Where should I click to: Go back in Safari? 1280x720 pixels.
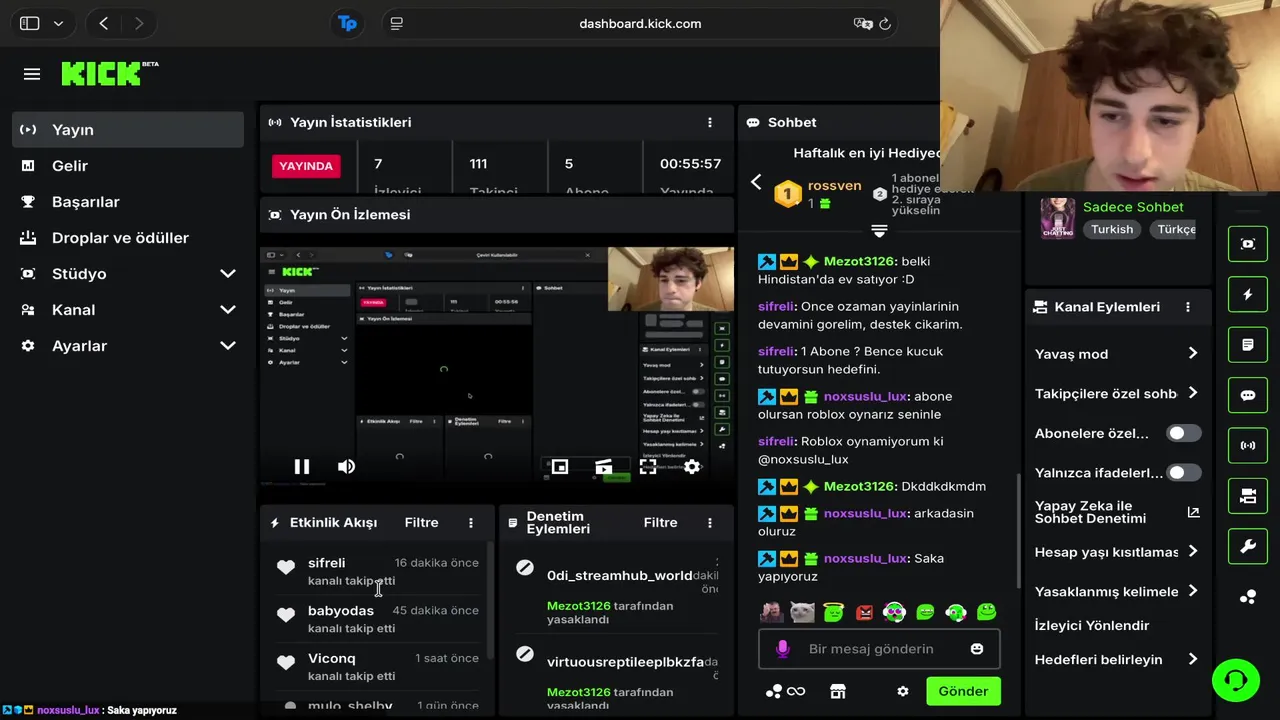[x=104, y=23]
